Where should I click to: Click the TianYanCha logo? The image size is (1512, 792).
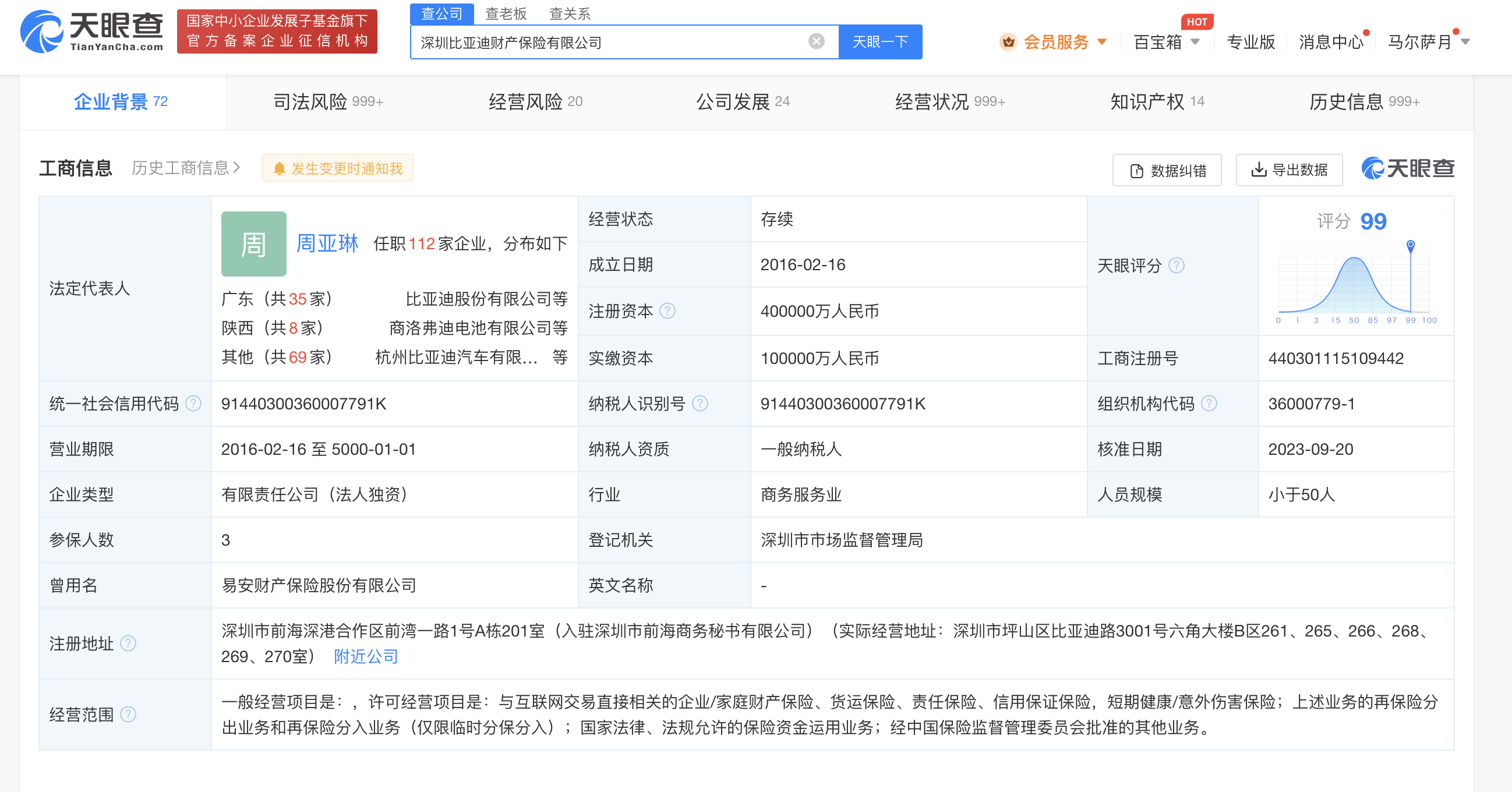point(91,31)
